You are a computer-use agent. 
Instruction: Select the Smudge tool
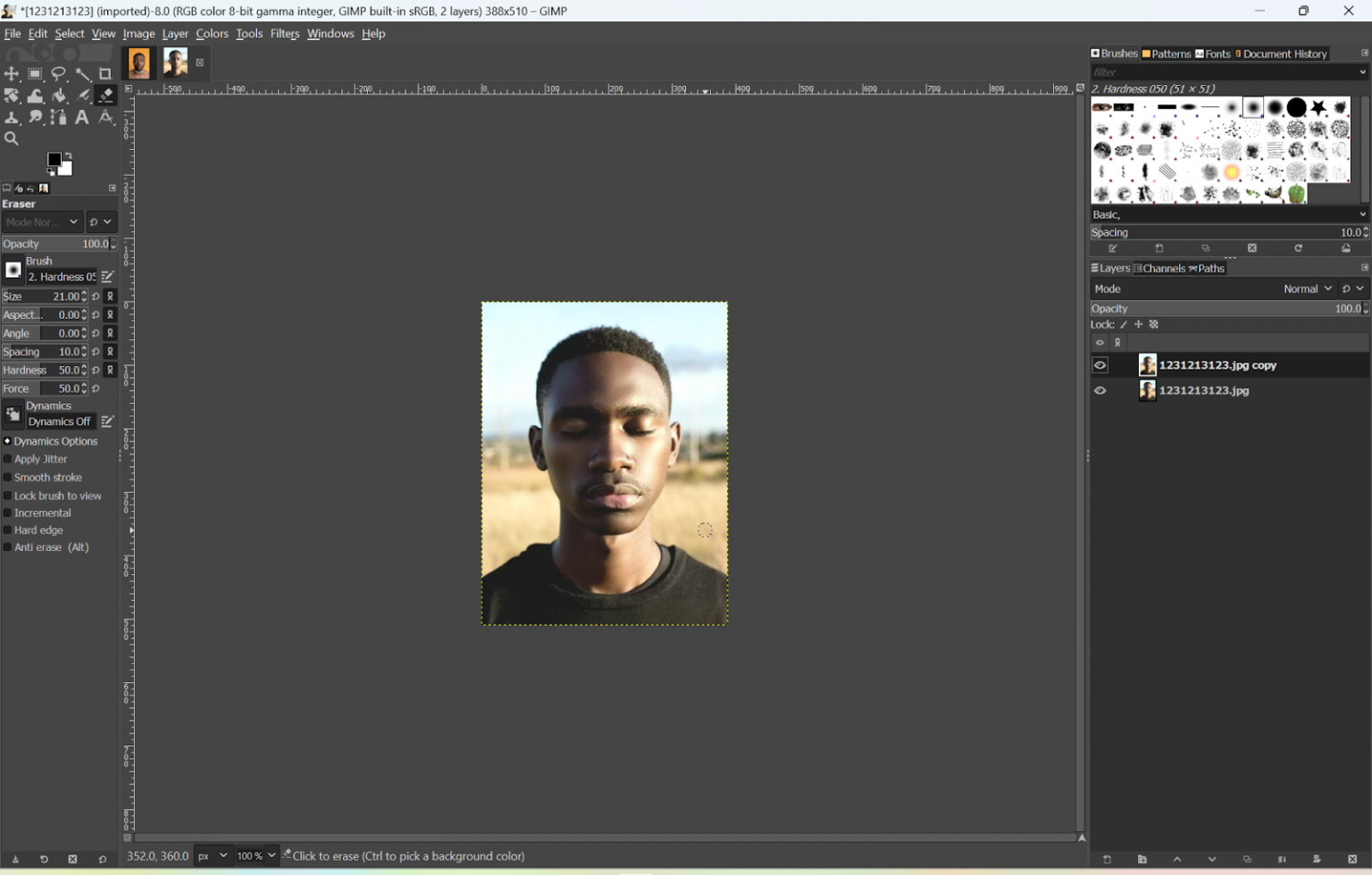35,117
